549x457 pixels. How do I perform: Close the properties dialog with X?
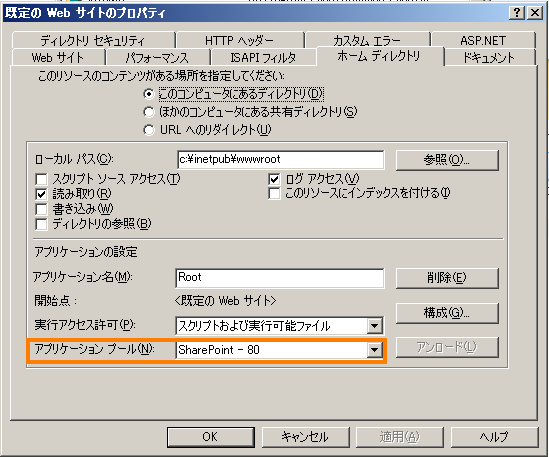click(x=535, y=13)
